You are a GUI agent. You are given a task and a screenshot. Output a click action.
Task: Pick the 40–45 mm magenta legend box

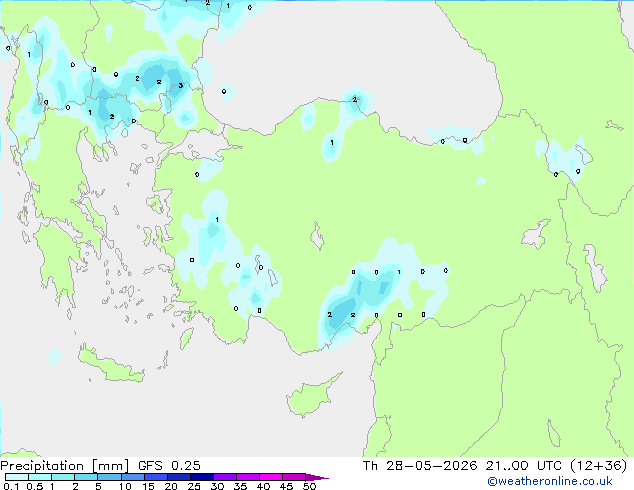[x=271, y=477]
